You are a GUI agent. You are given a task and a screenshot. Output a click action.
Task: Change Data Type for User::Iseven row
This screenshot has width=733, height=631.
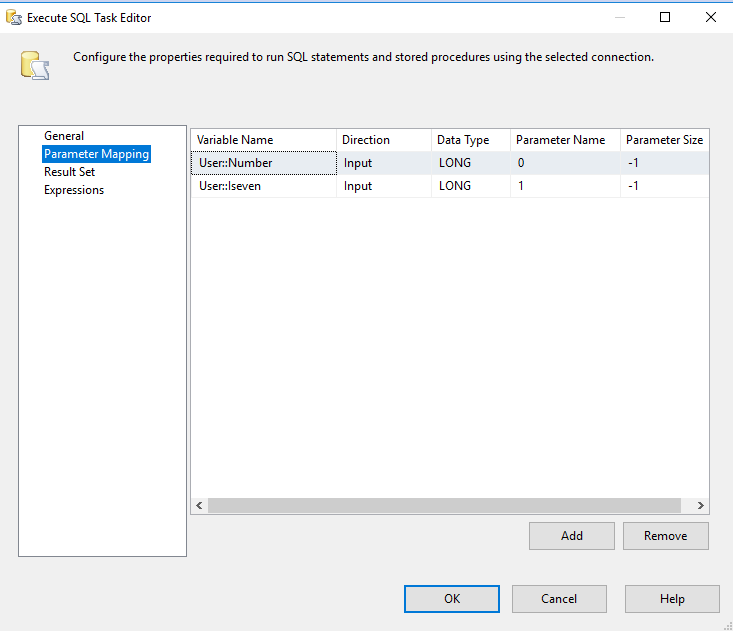470,186
